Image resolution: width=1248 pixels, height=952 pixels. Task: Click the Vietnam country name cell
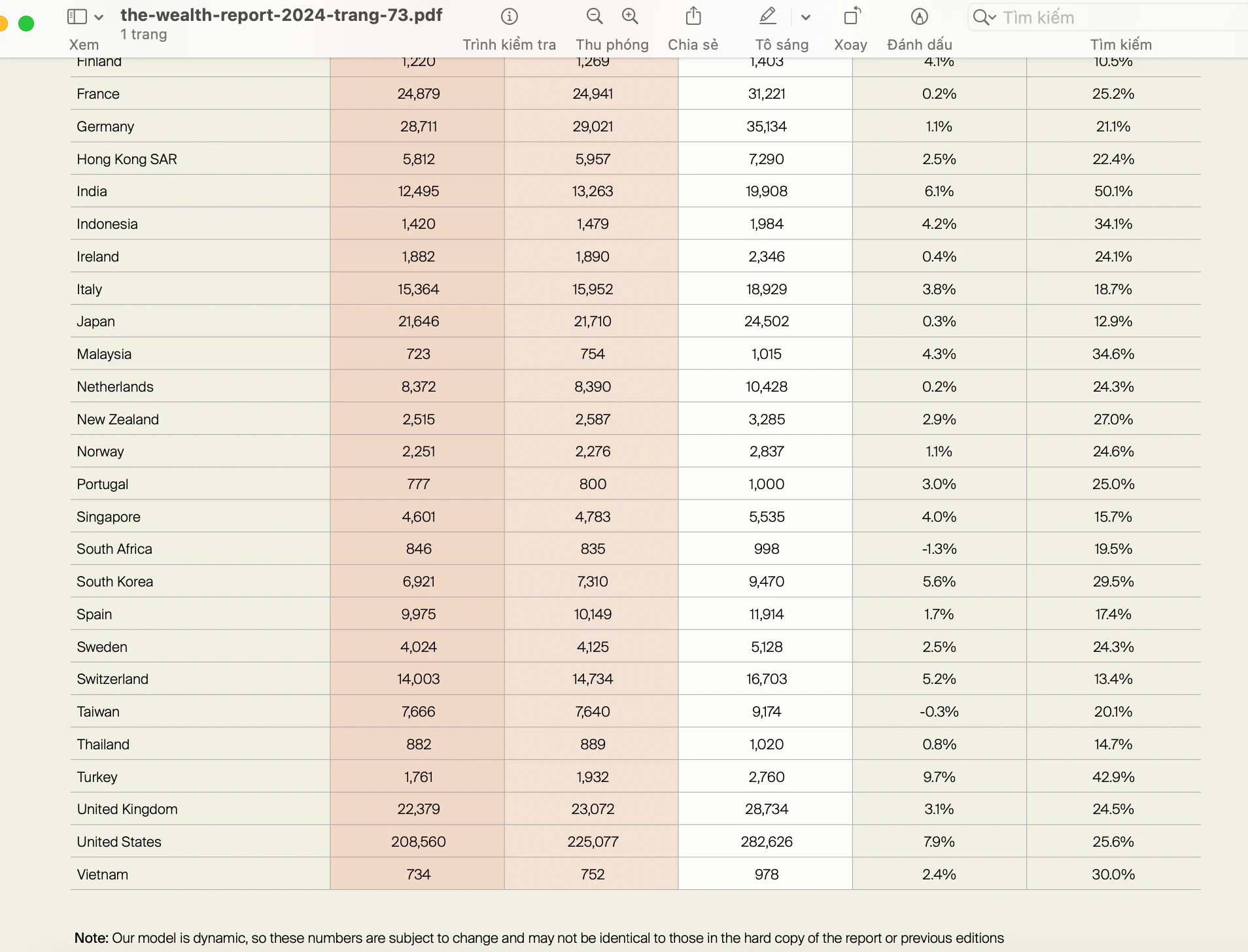[103, 874]
